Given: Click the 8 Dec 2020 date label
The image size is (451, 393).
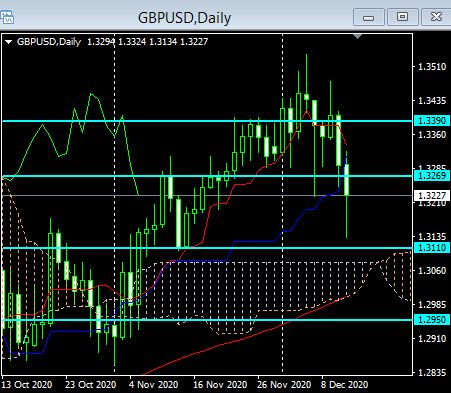Looking at the screenshot, I should [x=345, y=385].
